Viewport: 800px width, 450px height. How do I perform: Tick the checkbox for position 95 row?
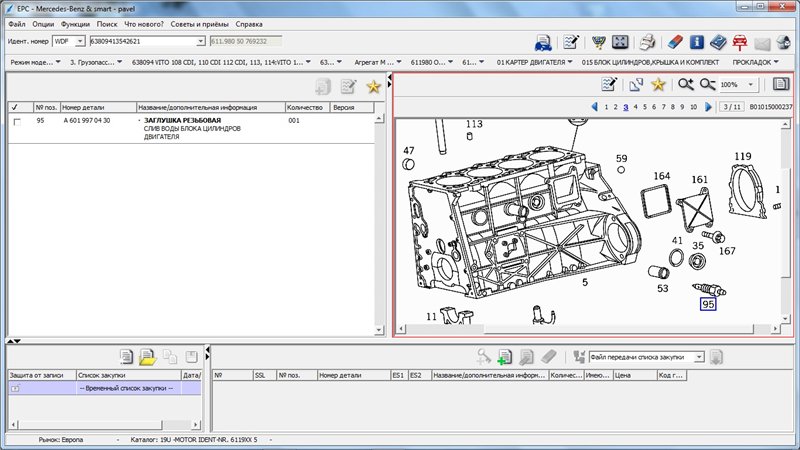[17, 122]
